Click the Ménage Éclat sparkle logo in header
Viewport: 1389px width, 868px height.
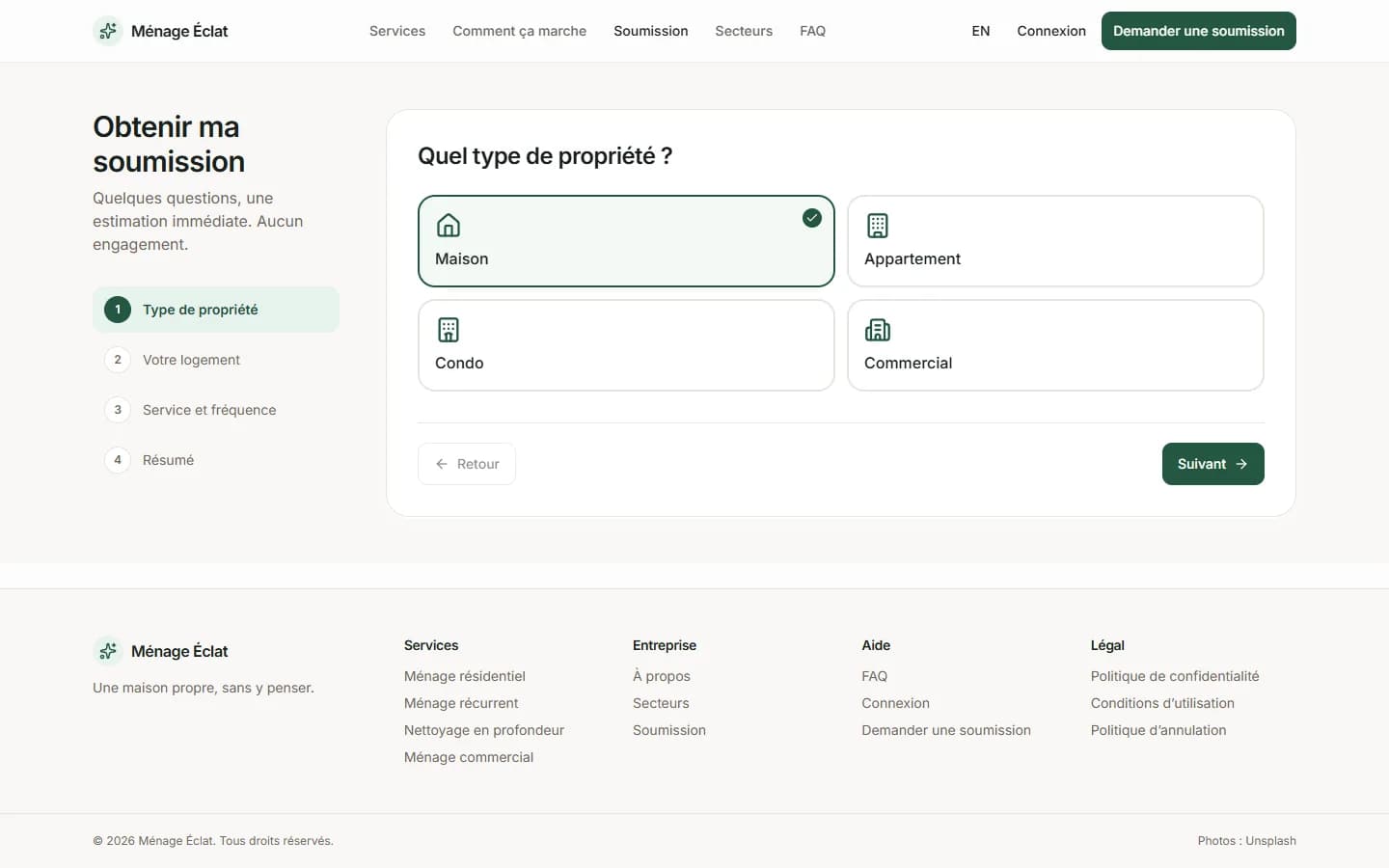coord(108,31)
